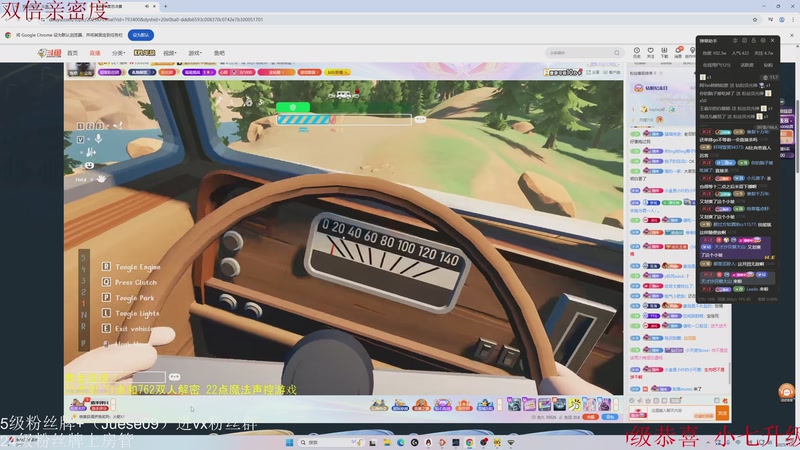800x450 pixels.
Task: Click the orange send button in chat
Action: point(722,413)
